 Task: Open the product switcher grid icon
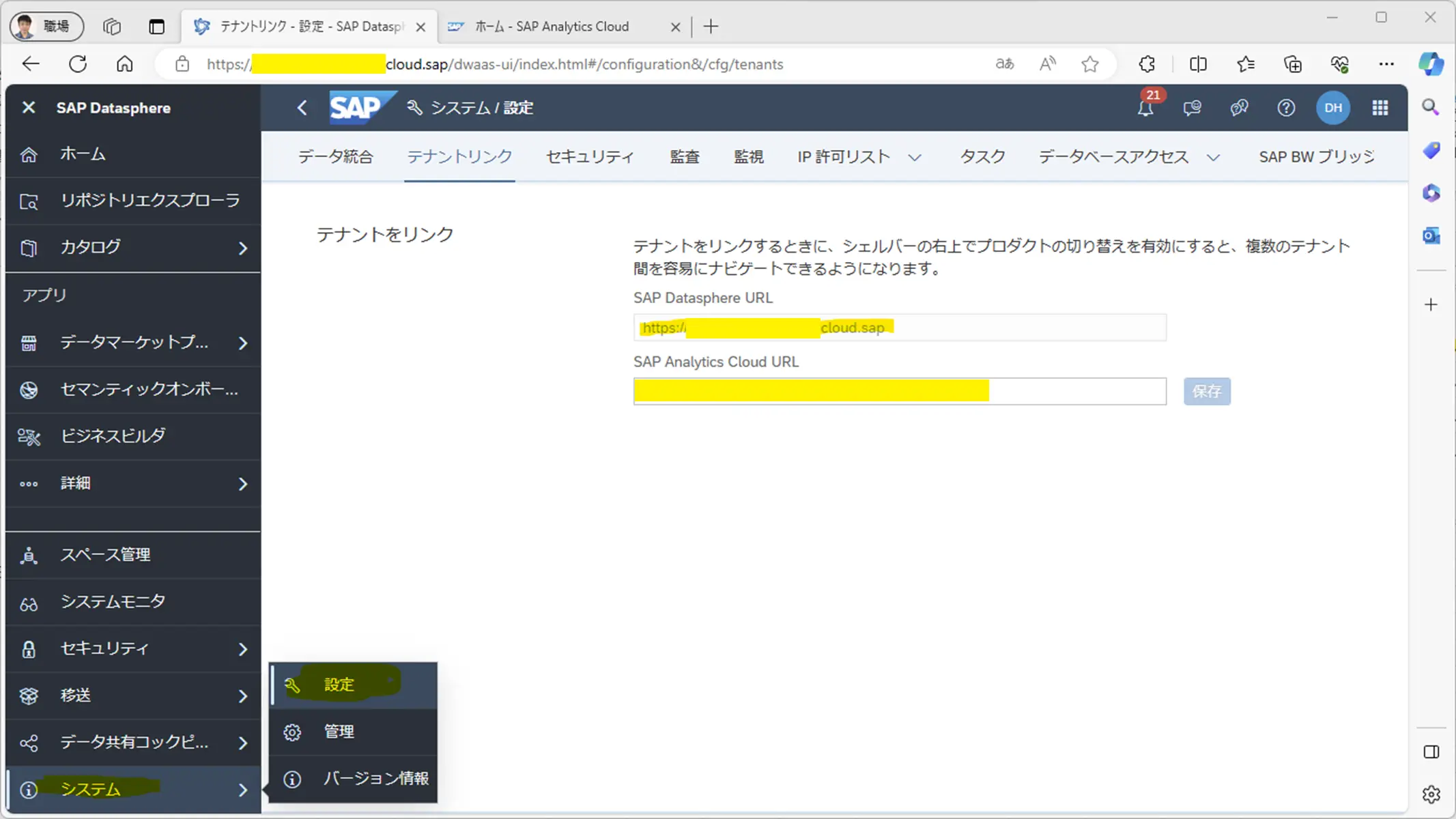[1380, 108]
